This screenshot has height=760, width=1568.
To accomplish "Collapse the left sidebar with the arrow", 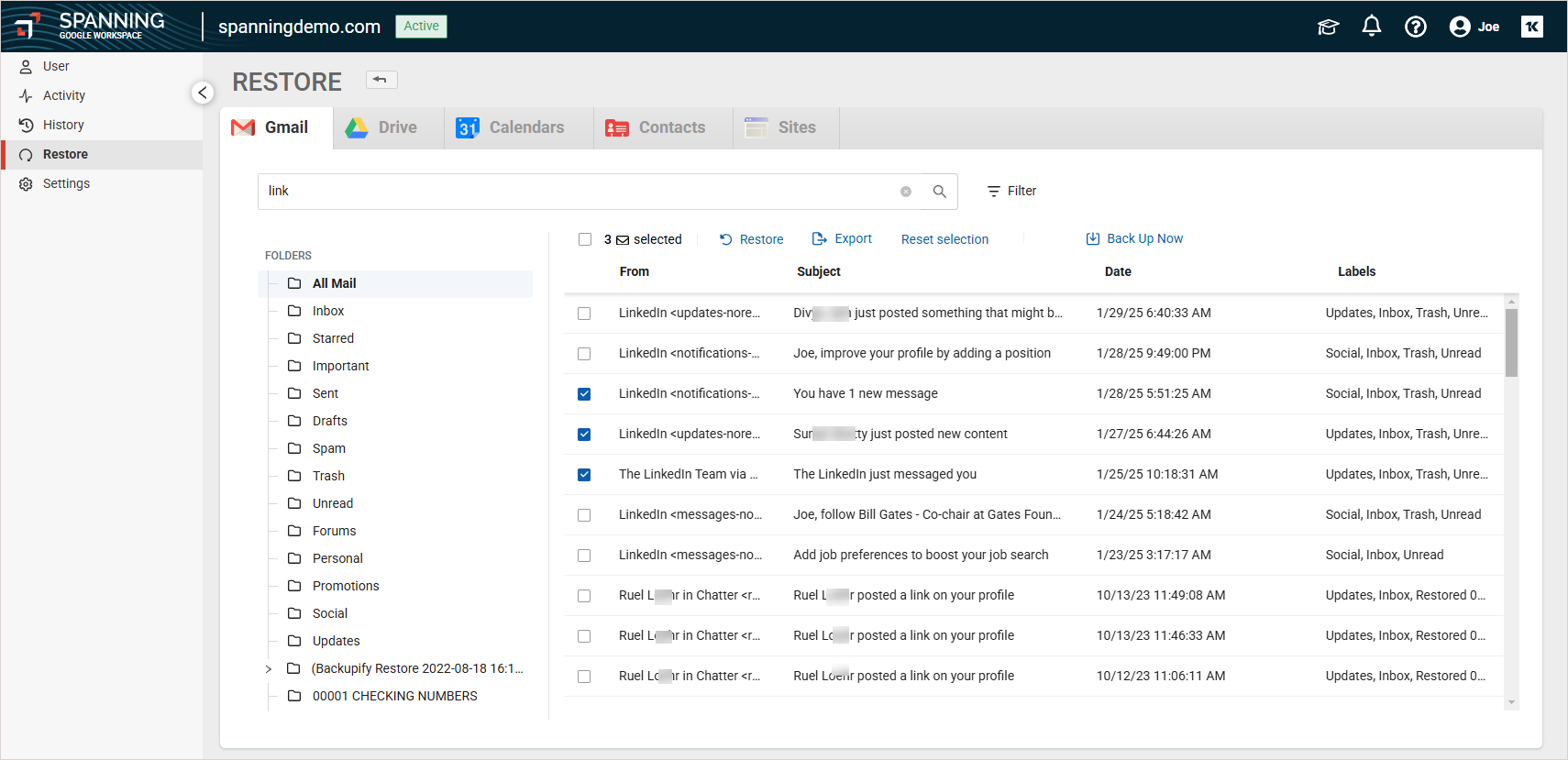I will click(x=203, y=93).
